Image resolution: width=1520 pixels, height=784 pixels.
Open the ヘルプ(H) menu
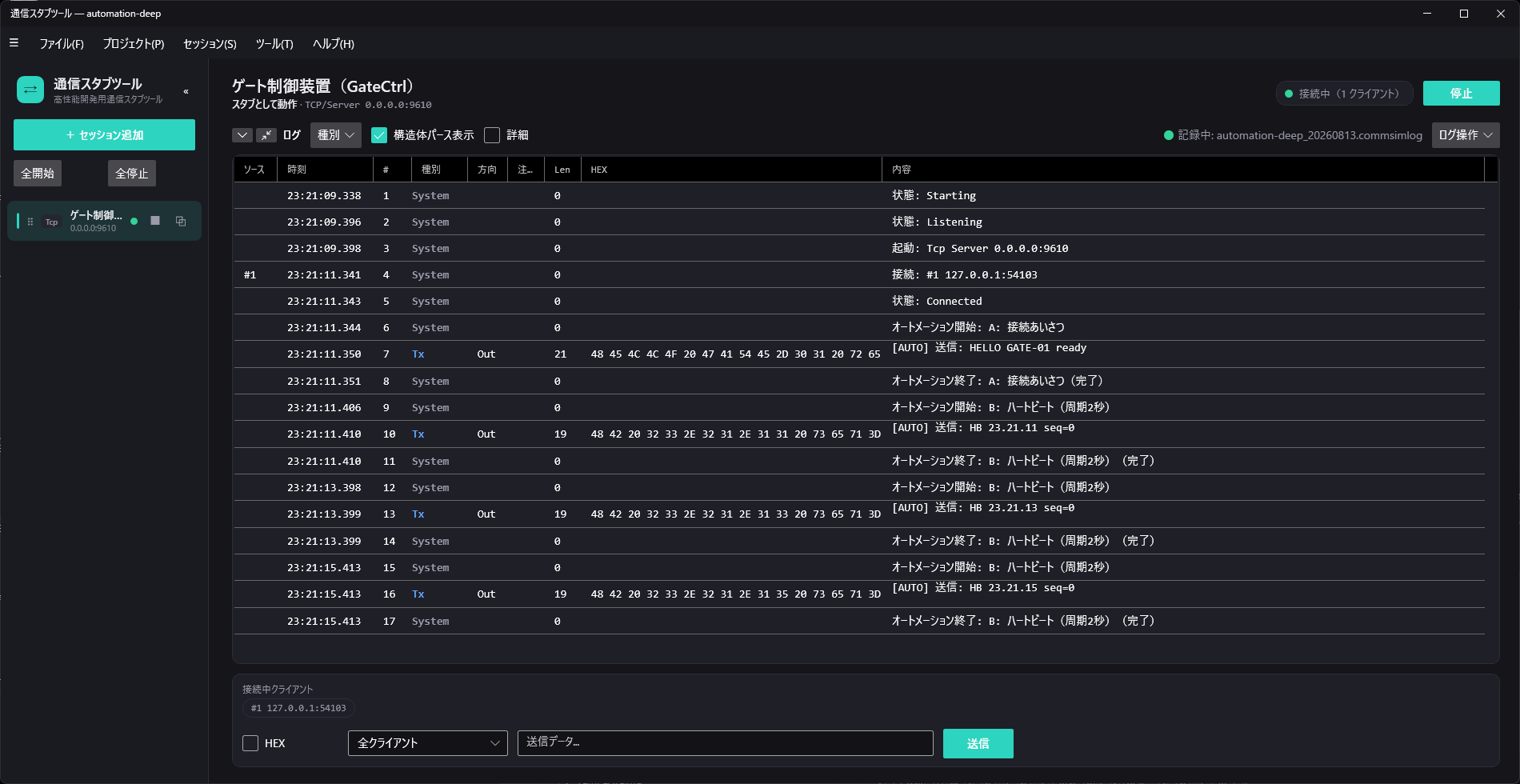[334, 43]
